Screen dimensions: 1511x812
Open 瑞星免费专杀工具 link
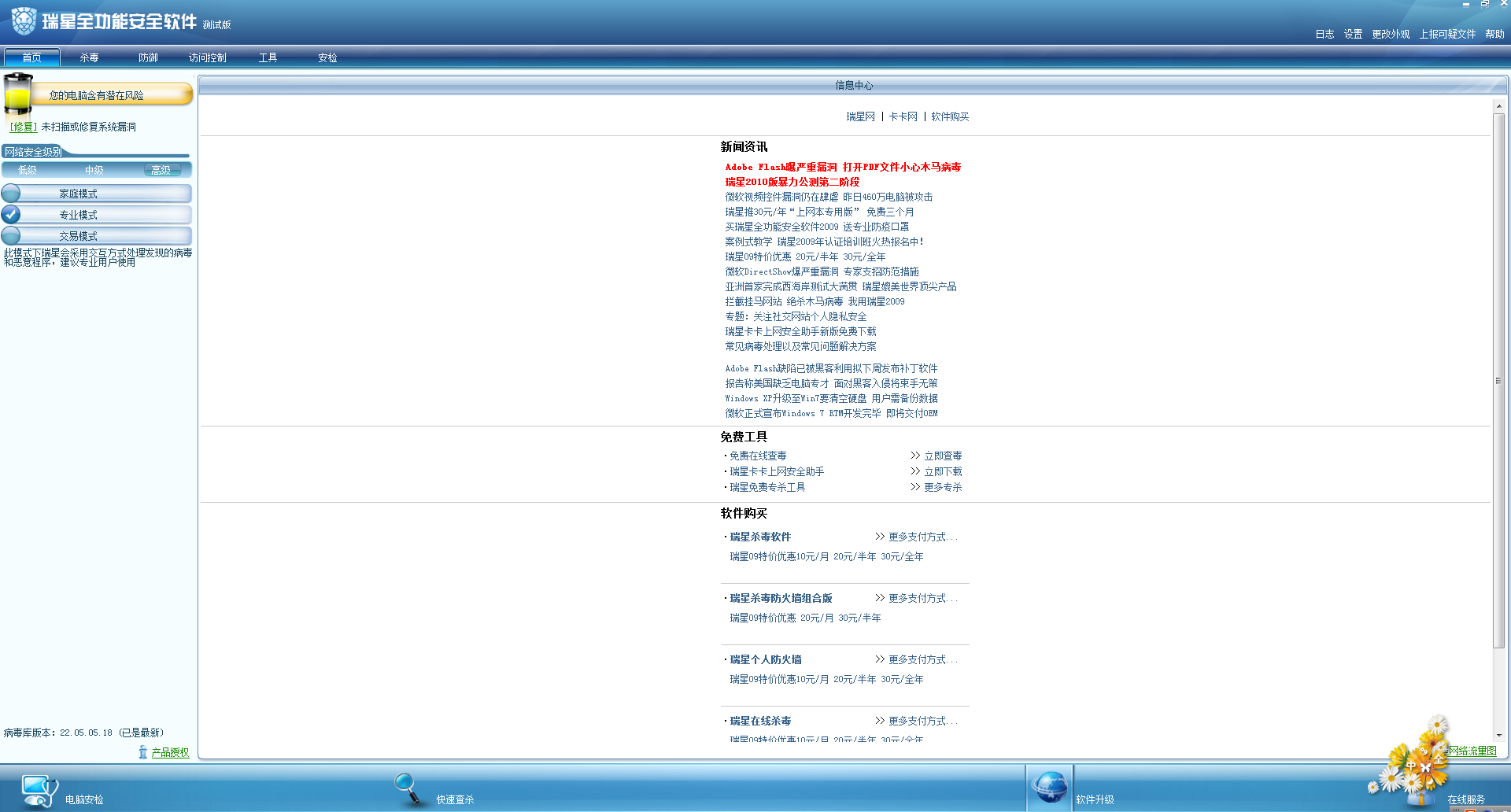[x=767, y=487]
